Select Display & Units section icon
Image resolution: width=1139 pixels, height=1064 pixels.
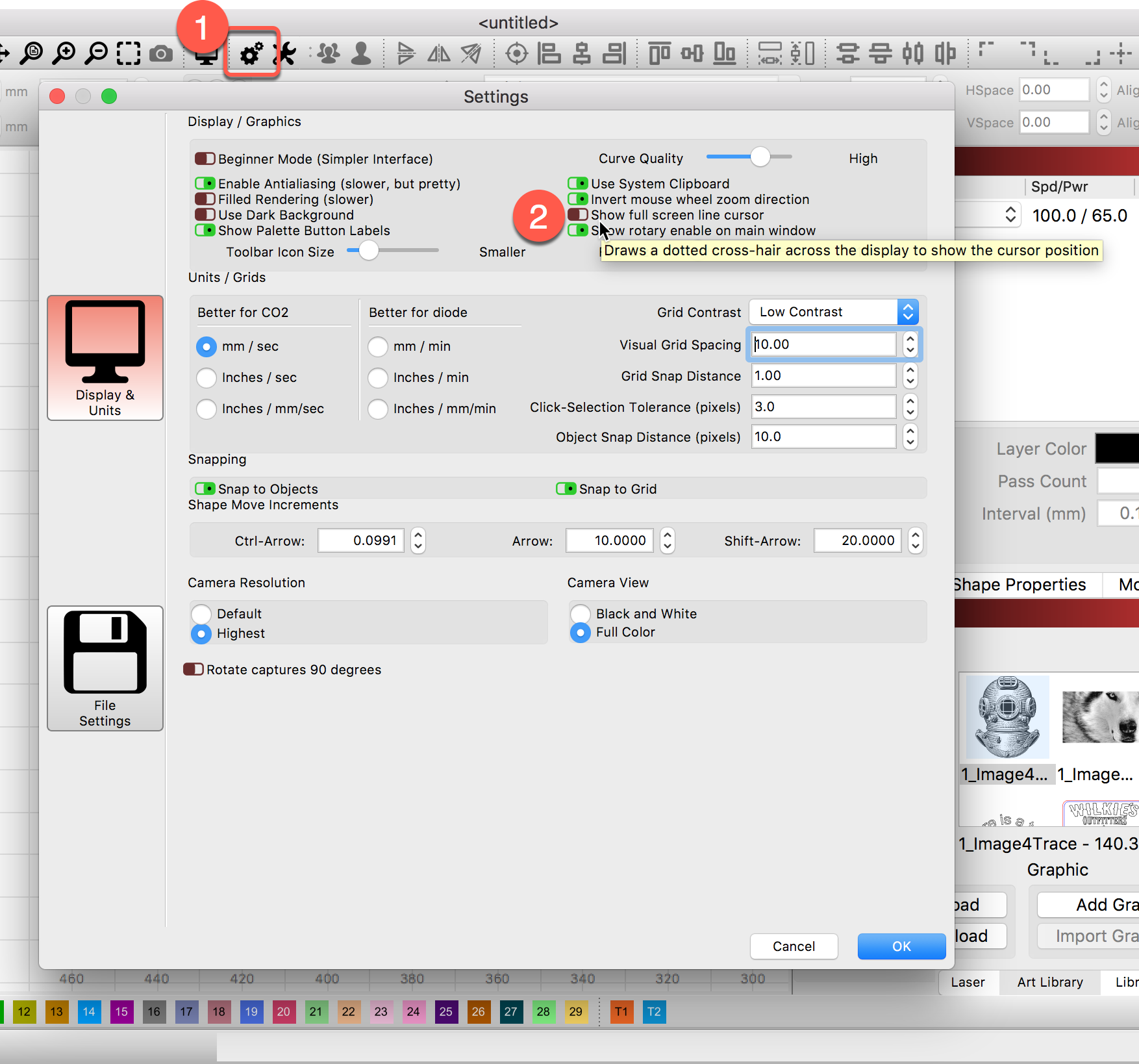(x=105, y=357)
